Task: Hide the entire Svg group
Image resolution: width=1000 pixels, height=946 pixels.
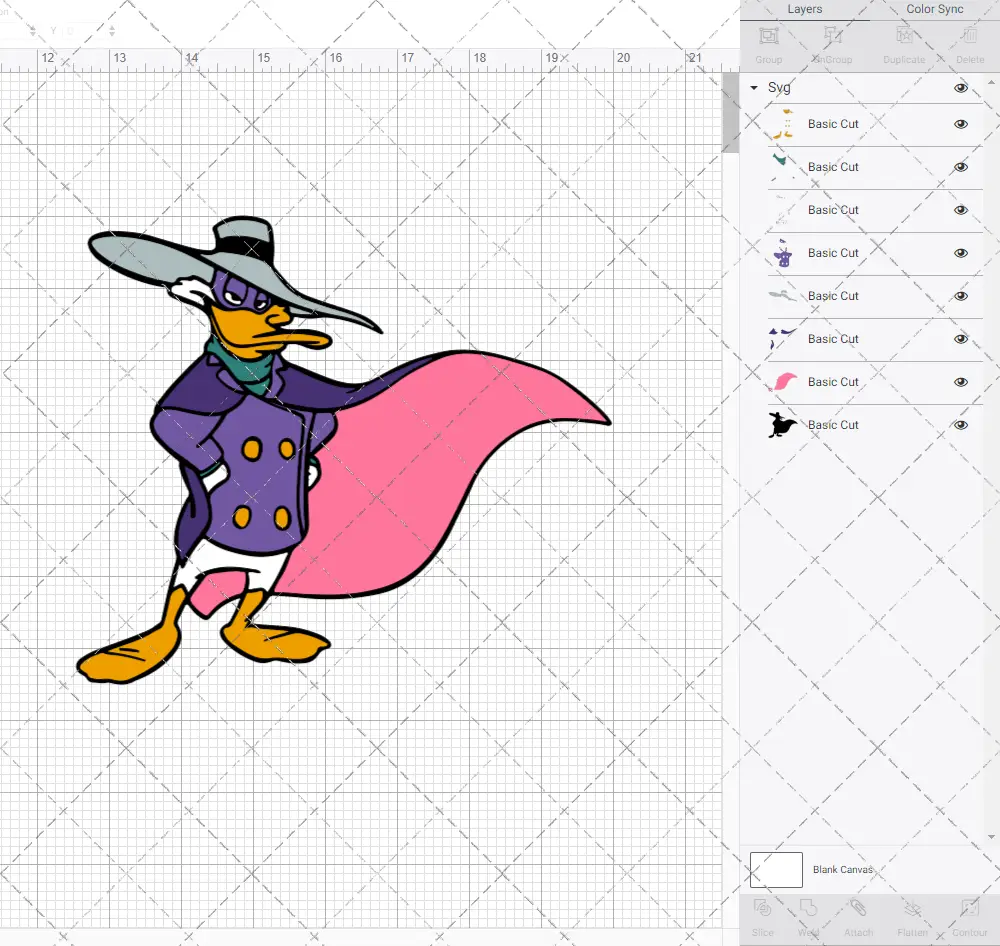Action: pyautogui.click(x=960, y=87)
